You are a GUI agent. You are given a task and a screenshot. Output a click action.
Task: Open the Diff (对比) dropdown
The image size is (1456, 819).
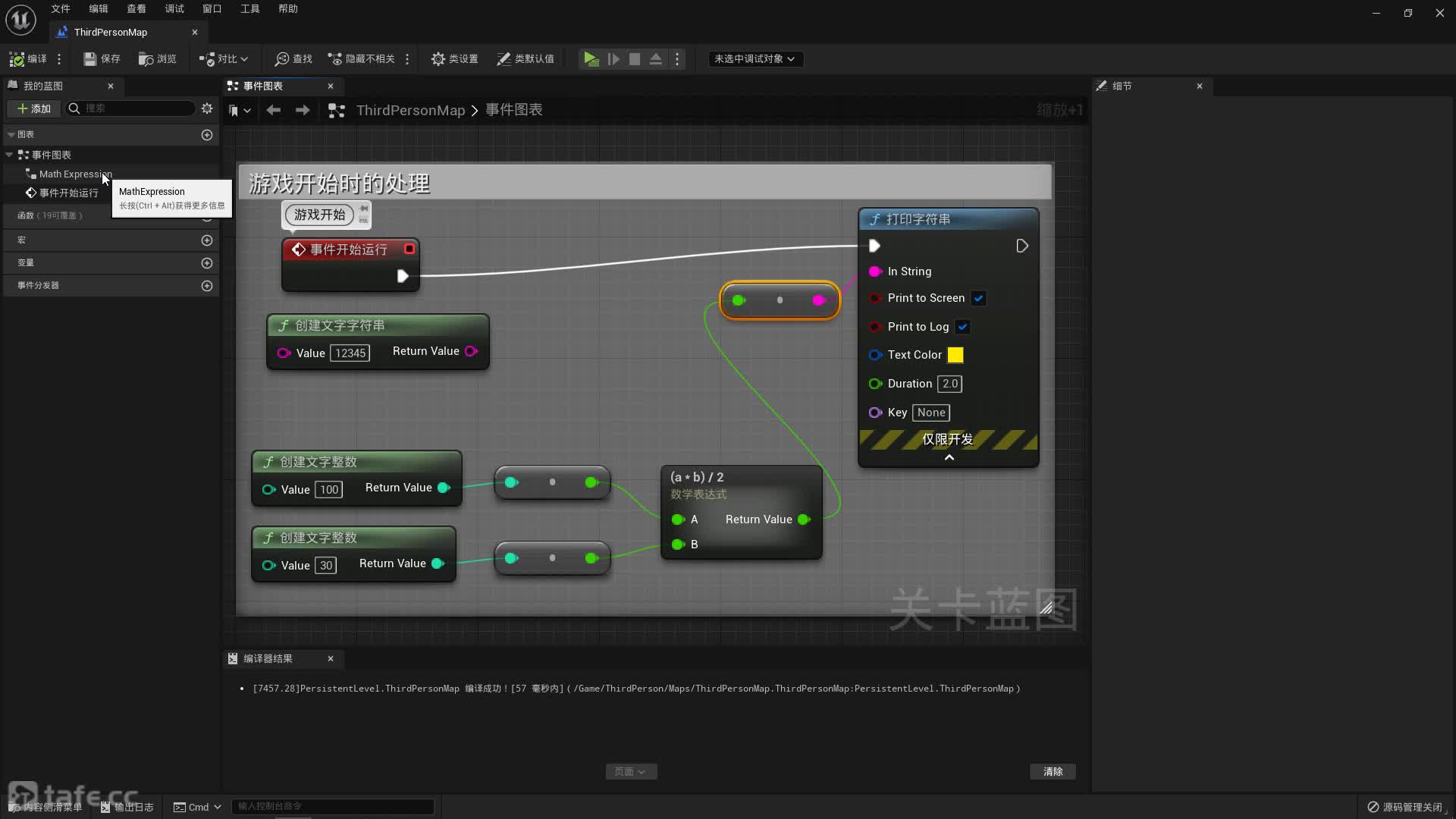[224, 58]
